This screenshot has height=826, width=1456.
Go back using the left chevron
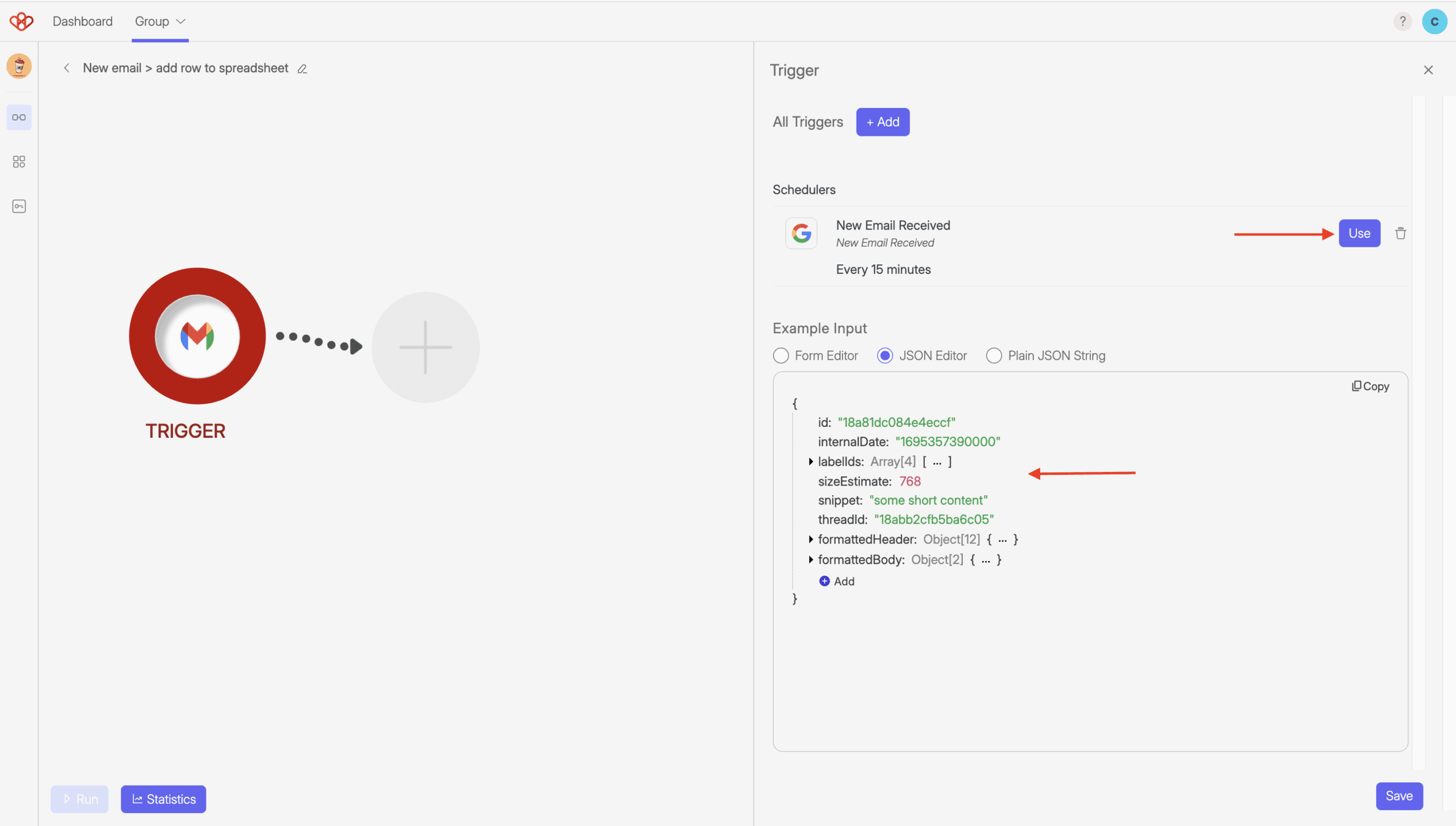pos(67,68)
